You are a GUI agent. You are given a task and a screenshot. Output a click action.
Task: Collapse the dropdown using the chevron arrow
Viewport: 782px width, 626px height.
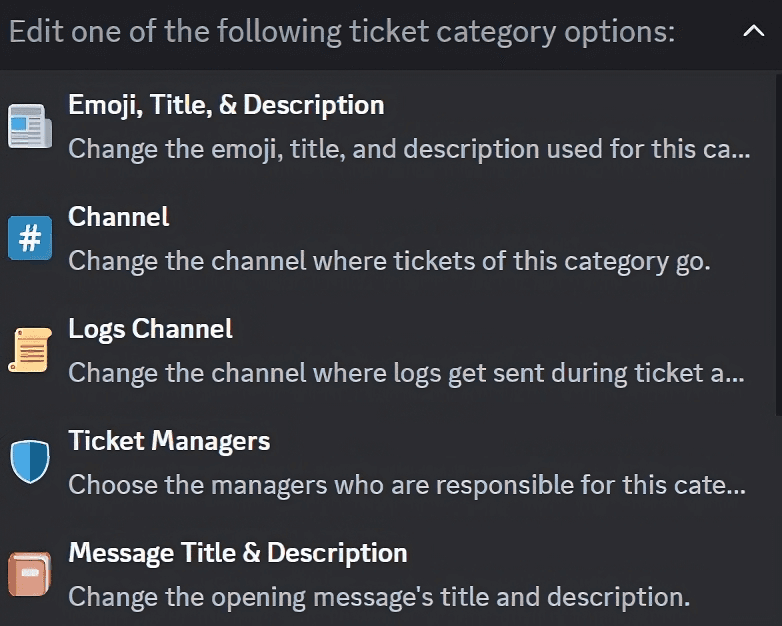(x=753, y=32)
